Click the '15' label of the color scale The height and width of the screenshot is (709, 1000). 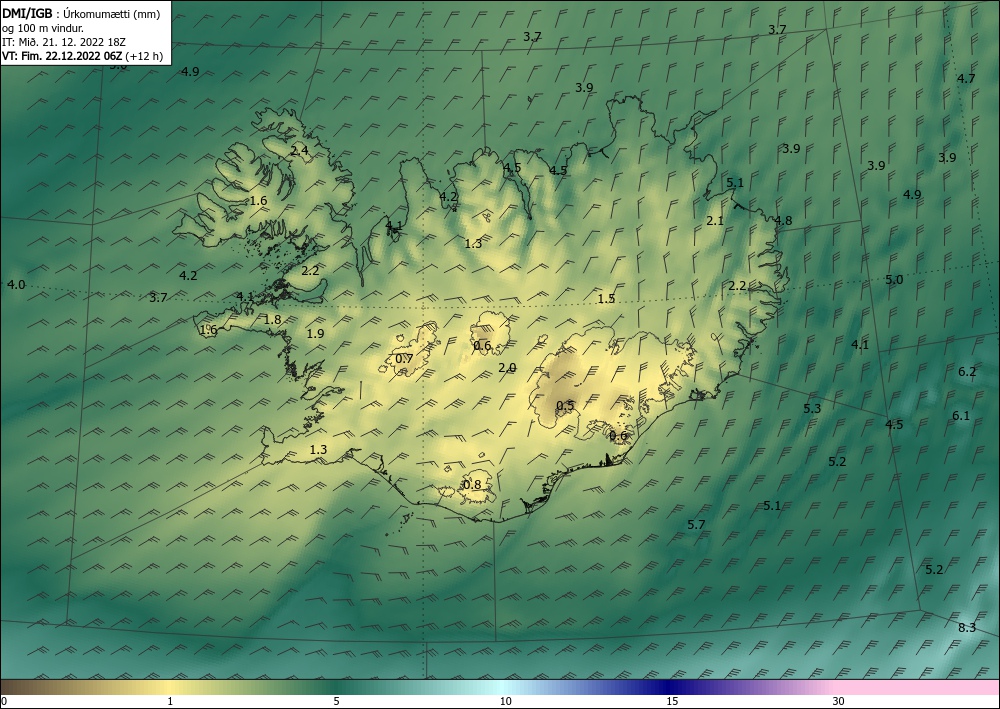[x=672, y=701]
